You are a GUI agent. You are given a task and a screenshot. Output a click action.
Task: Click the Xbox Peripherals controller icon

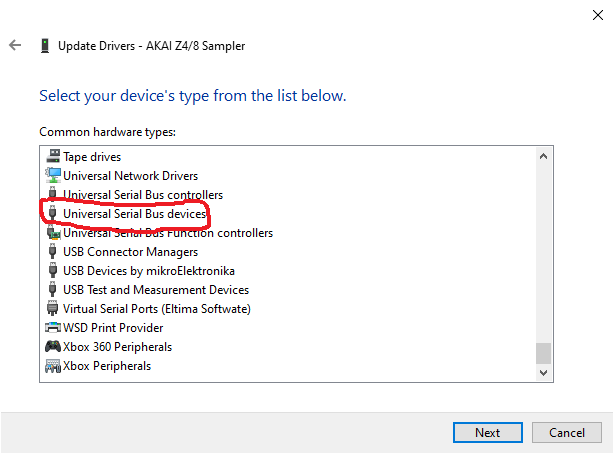[x=53, y=365]
